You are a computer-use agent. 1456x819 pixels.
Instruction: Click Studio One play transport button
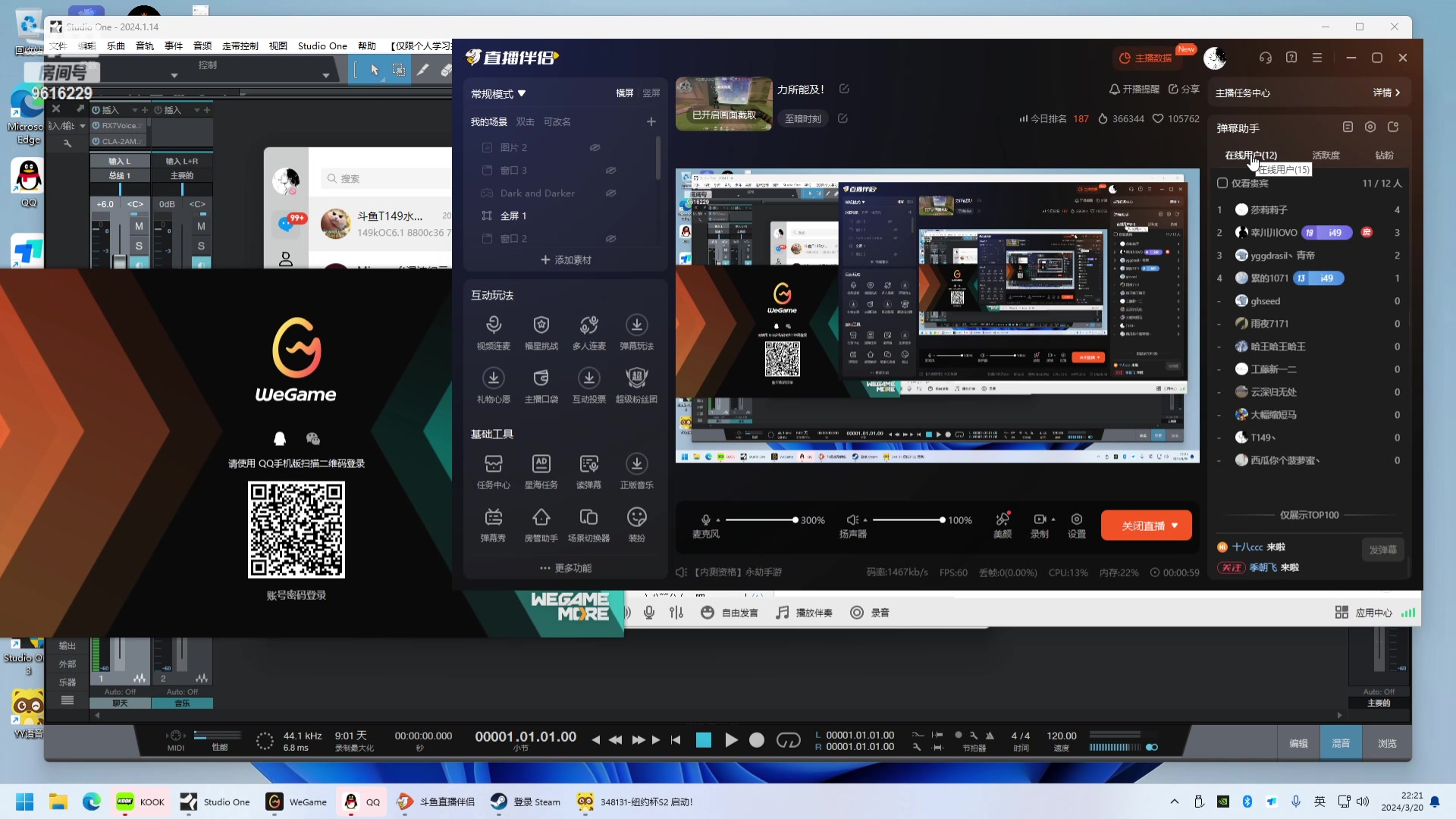coord(731,740)
